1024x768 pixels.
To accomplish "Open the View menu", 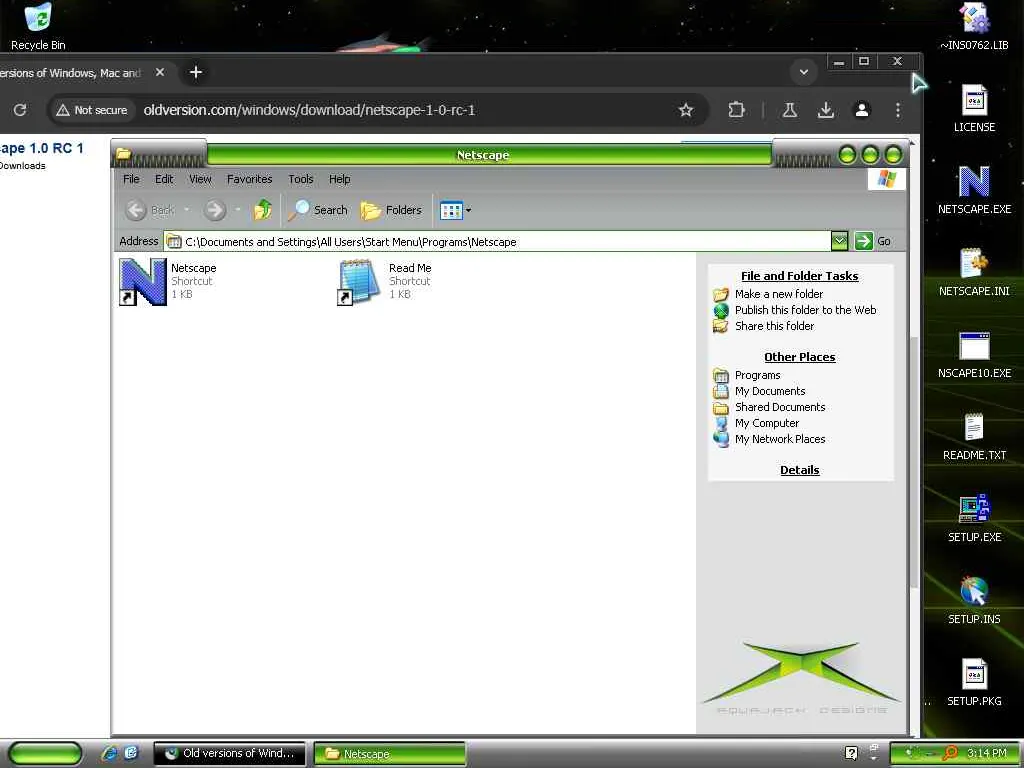I will [200, 179].
